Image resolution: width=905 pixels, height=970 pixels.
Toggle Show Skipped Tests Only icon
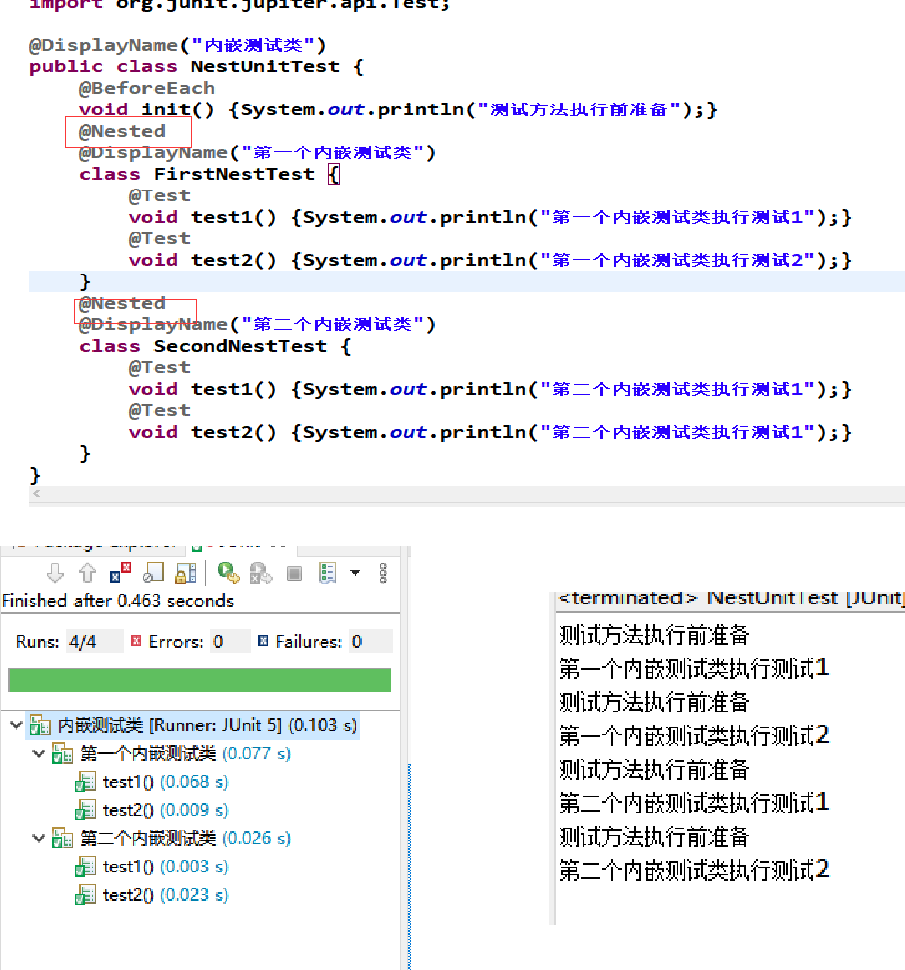tap(153, 573)
